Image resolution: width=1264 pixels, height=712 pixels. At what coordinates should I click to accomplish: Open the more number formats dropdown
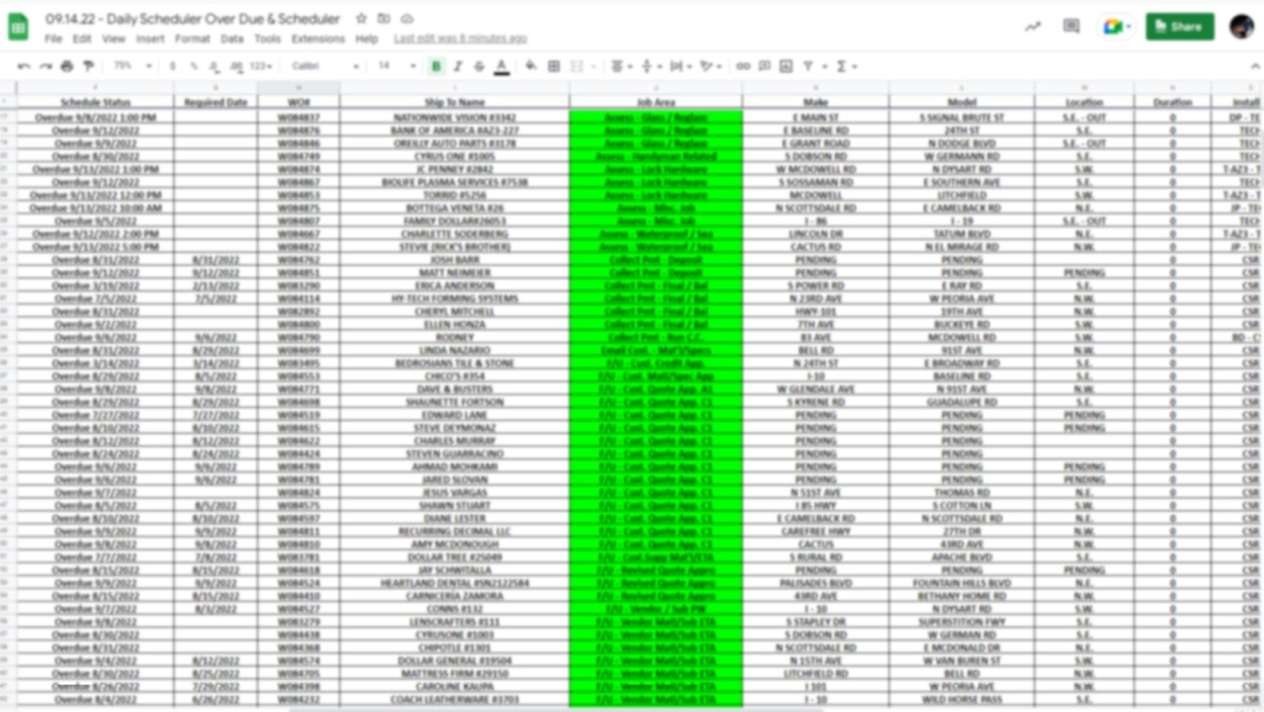tap(261, 66)
